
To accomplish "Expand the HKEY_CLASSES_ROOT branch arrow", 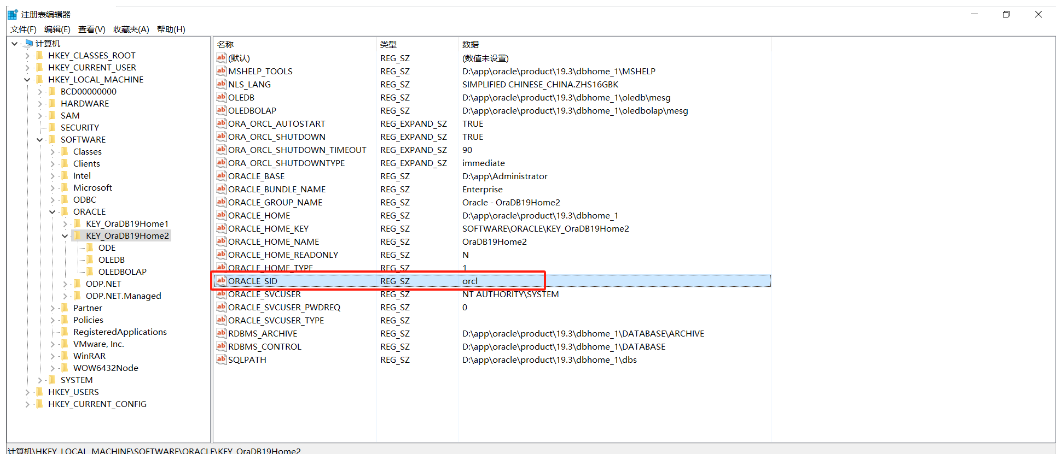I will pyautogui.click(x=27, y=55).
